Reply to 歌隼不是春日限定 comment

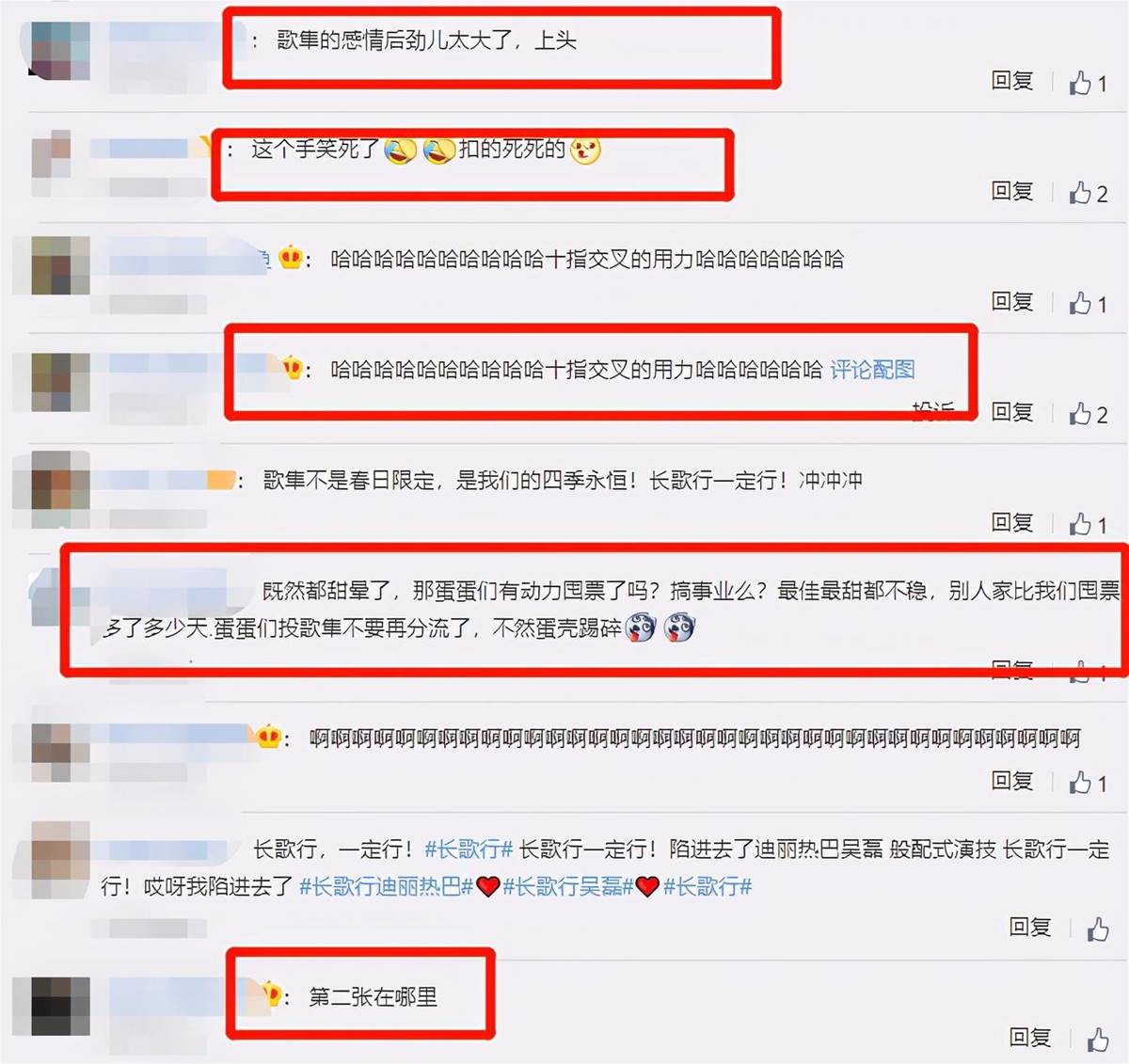point(1012,522)
